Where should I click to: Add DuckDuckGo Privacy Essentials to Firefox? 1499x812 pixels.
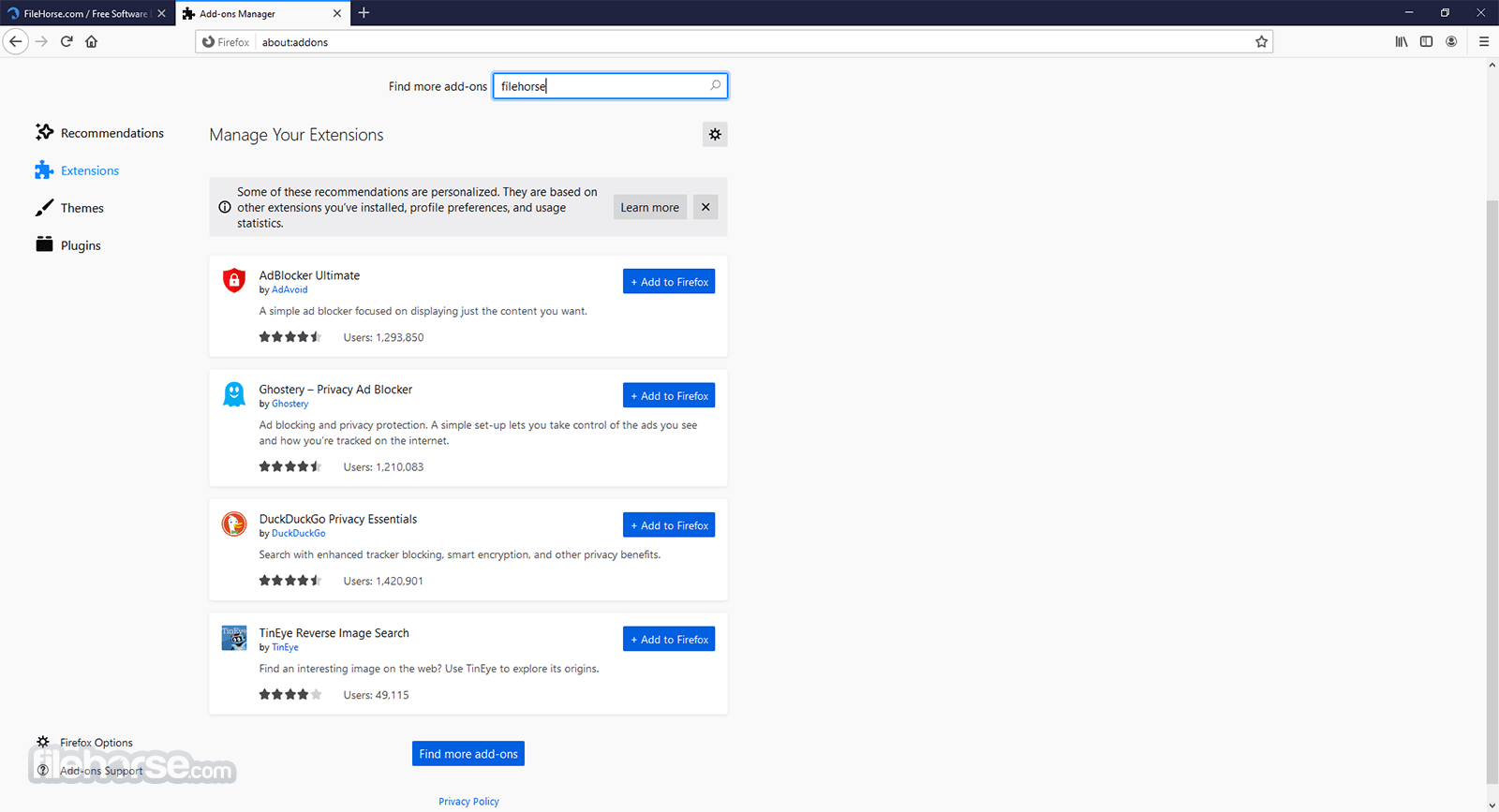click(669, 525)
